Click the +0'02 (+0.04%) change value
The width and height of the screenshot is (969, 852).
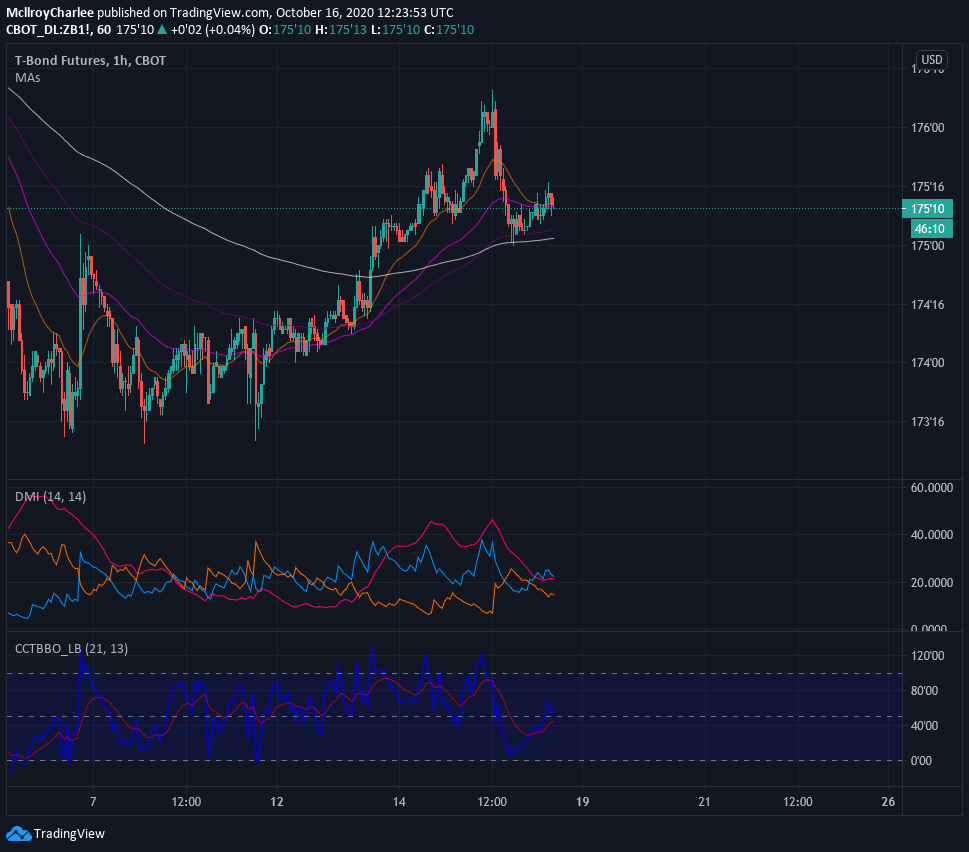pos(213,30)
